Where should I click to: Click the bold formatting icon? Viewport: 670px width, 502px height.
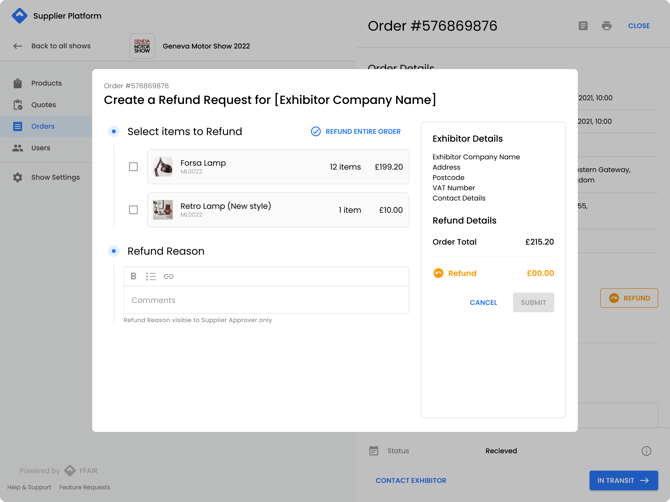tap(133, 276)
